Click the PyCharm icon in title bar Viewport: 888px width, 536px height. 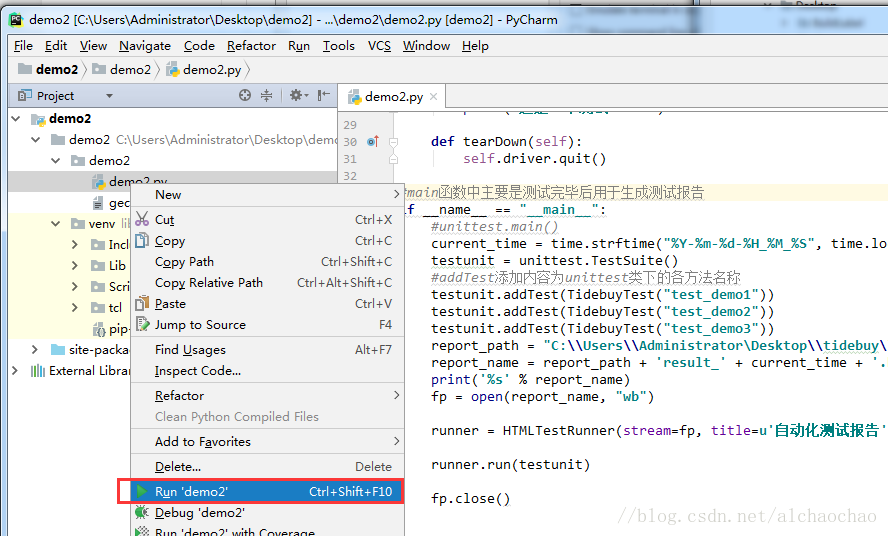[16, 20]
